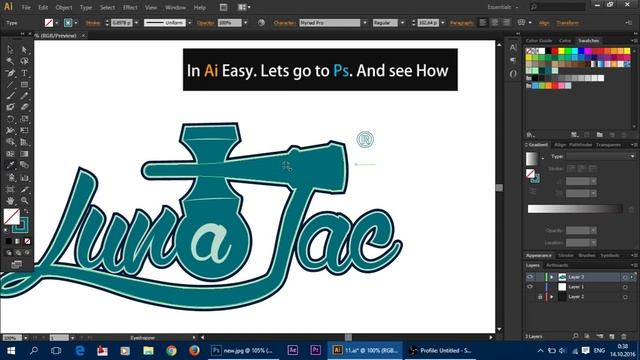The image size is (640, 360).
Task: Select the Column Graph tool
Action: (24, 178)
